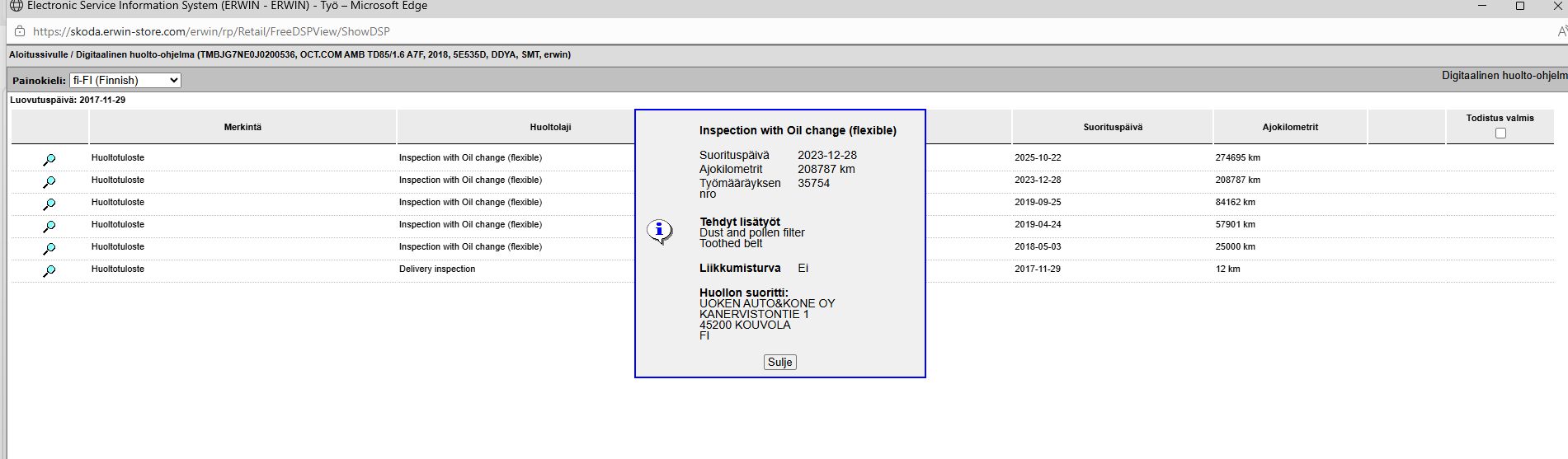
Task: Tick the Todistus valmis checkbox
Action: pos(1500,133)
